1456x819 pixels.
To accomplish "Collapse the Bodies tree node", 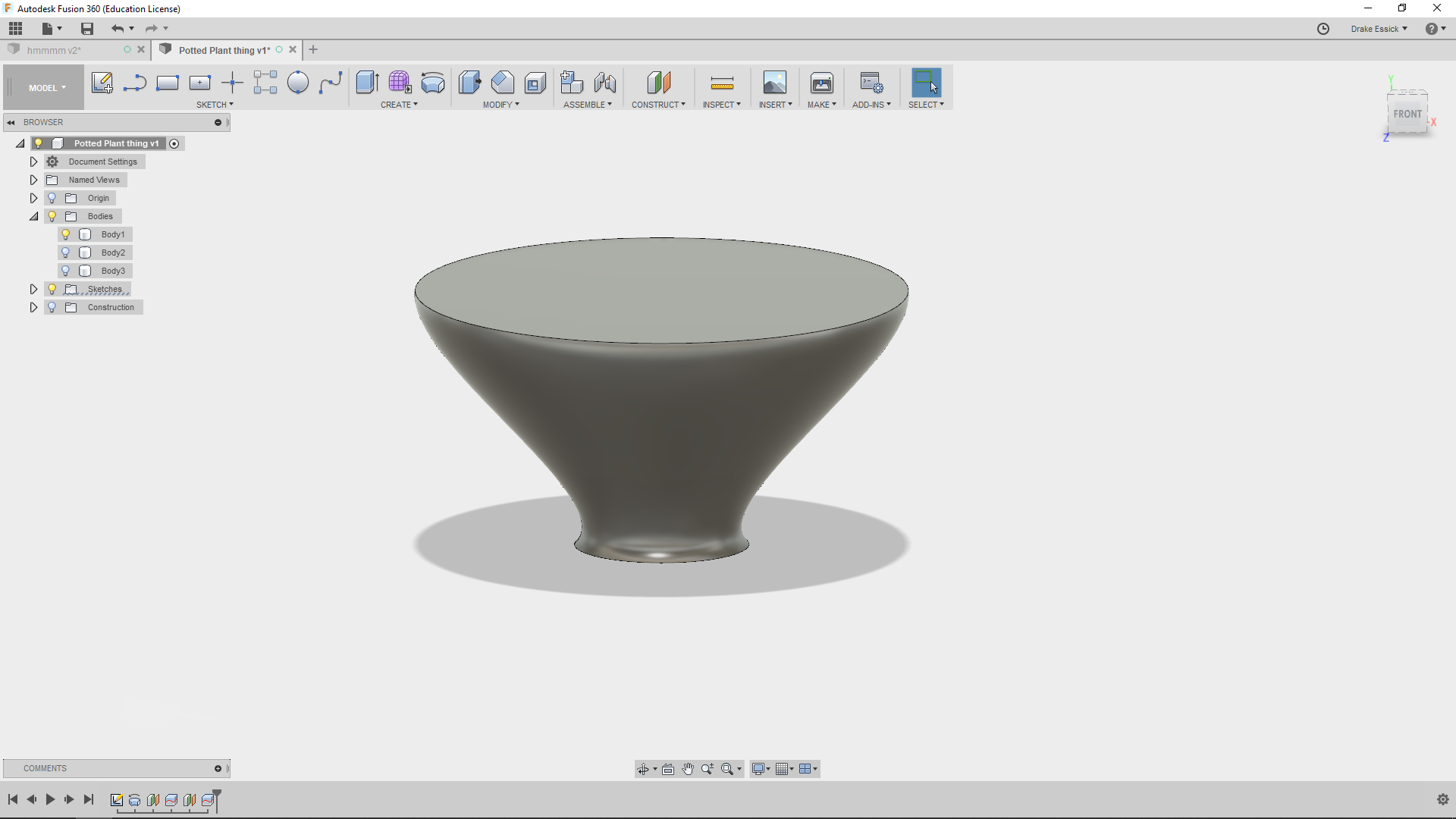I will 33,216.
